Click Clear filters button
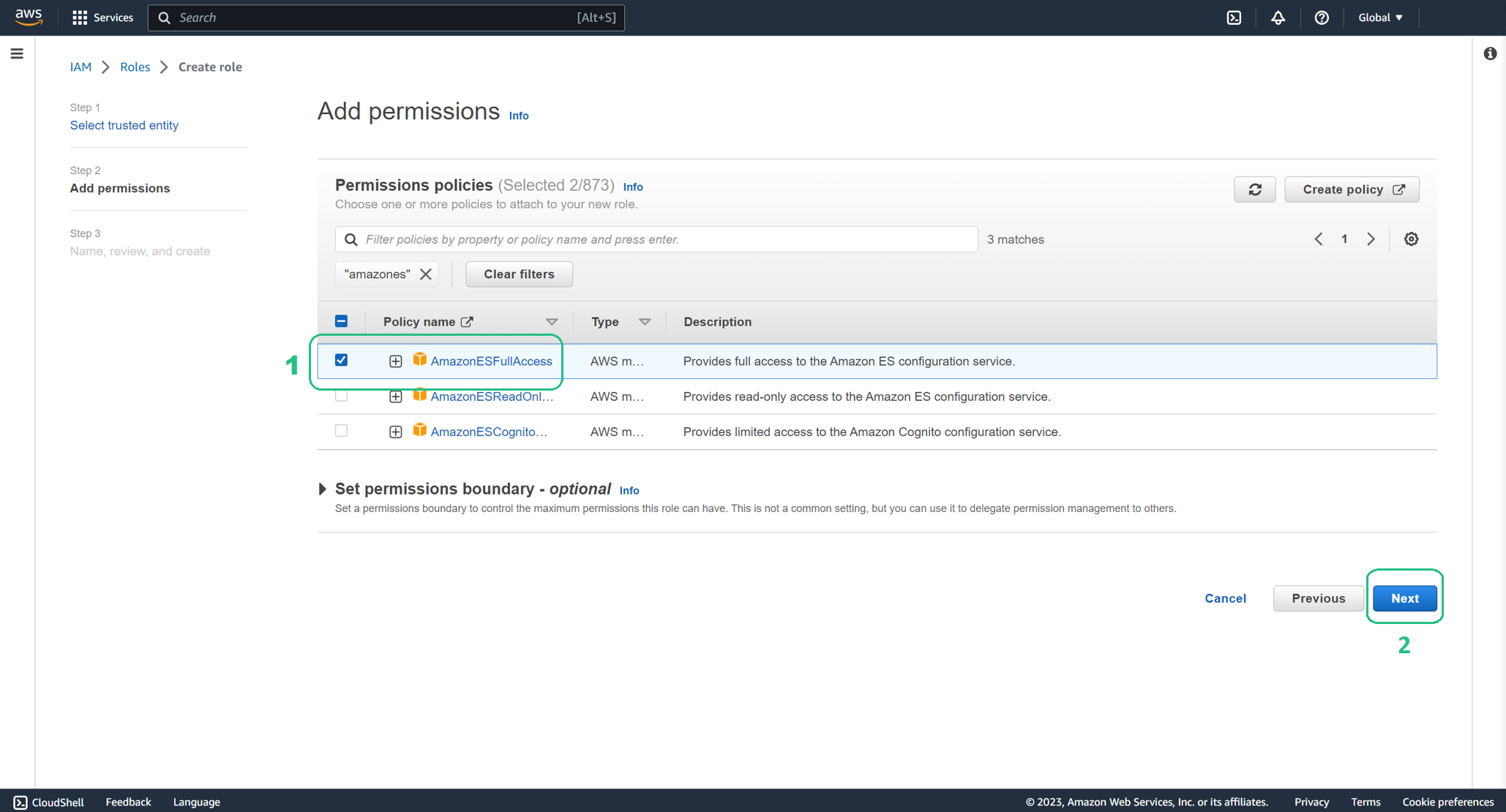Screen dimensions: 1506x812 pyautogui.click(x=519, y=274)
